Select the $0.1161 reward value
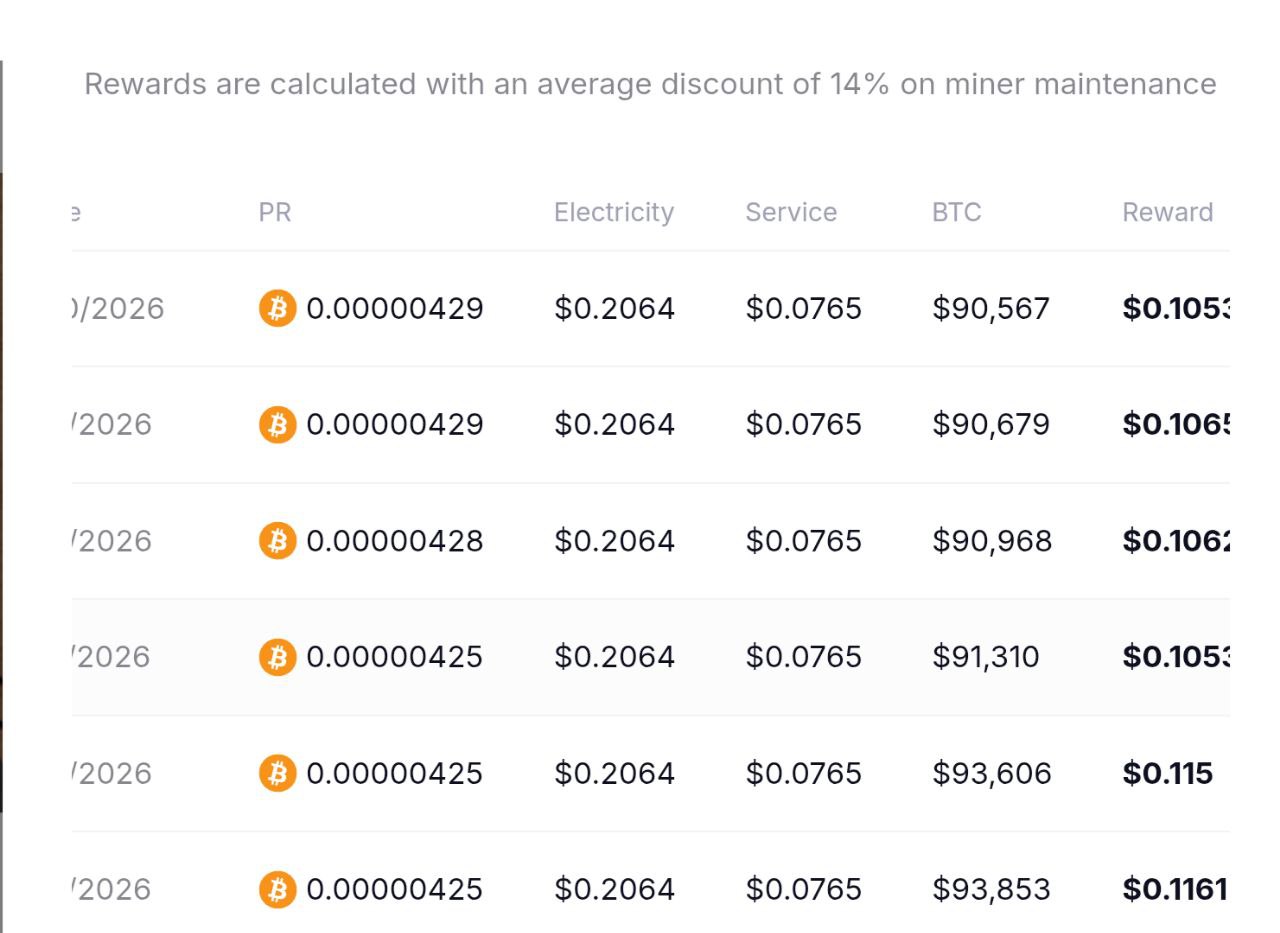 coord(1174,889)
